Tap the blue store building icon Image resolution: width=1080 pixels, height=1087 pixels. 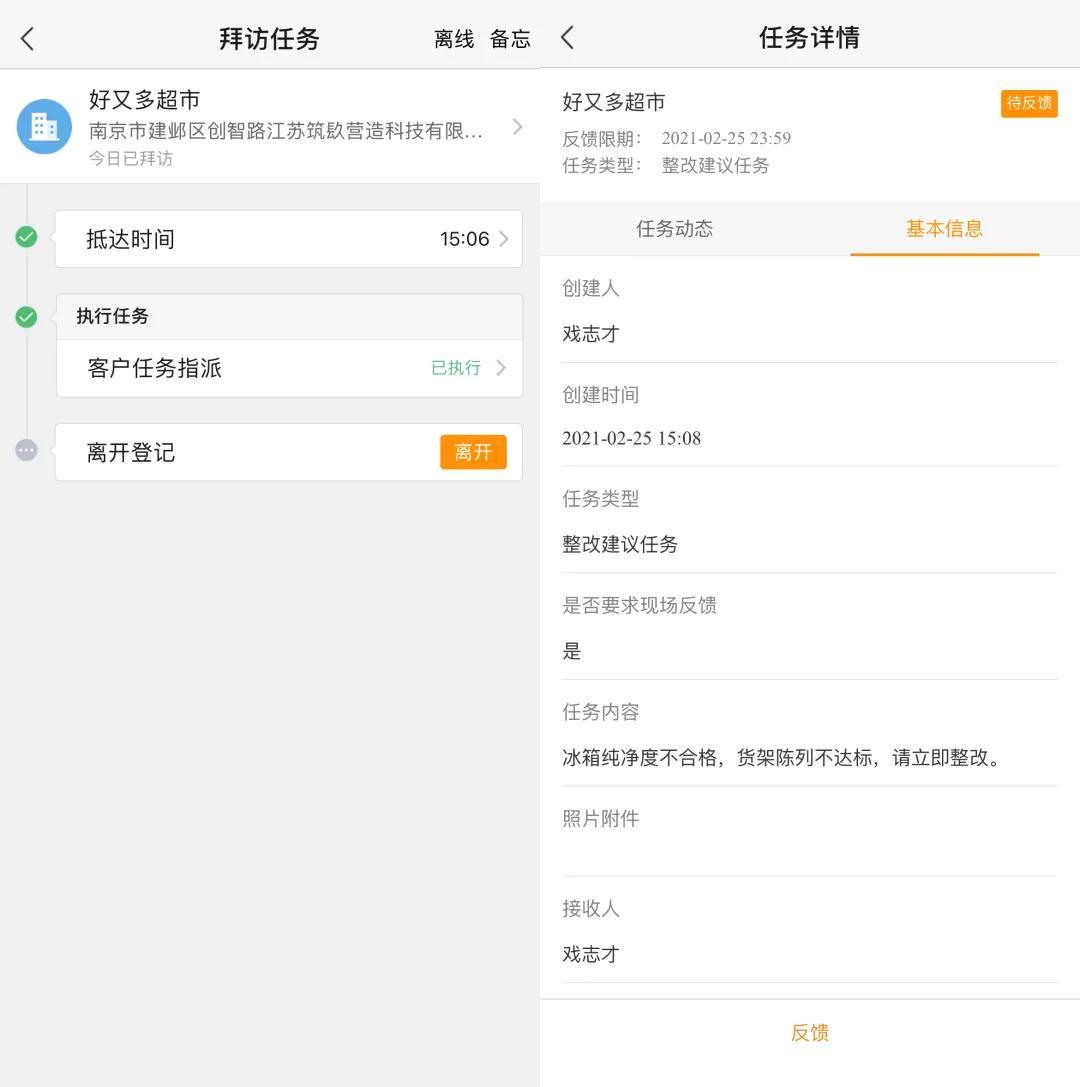coord(44,127)
